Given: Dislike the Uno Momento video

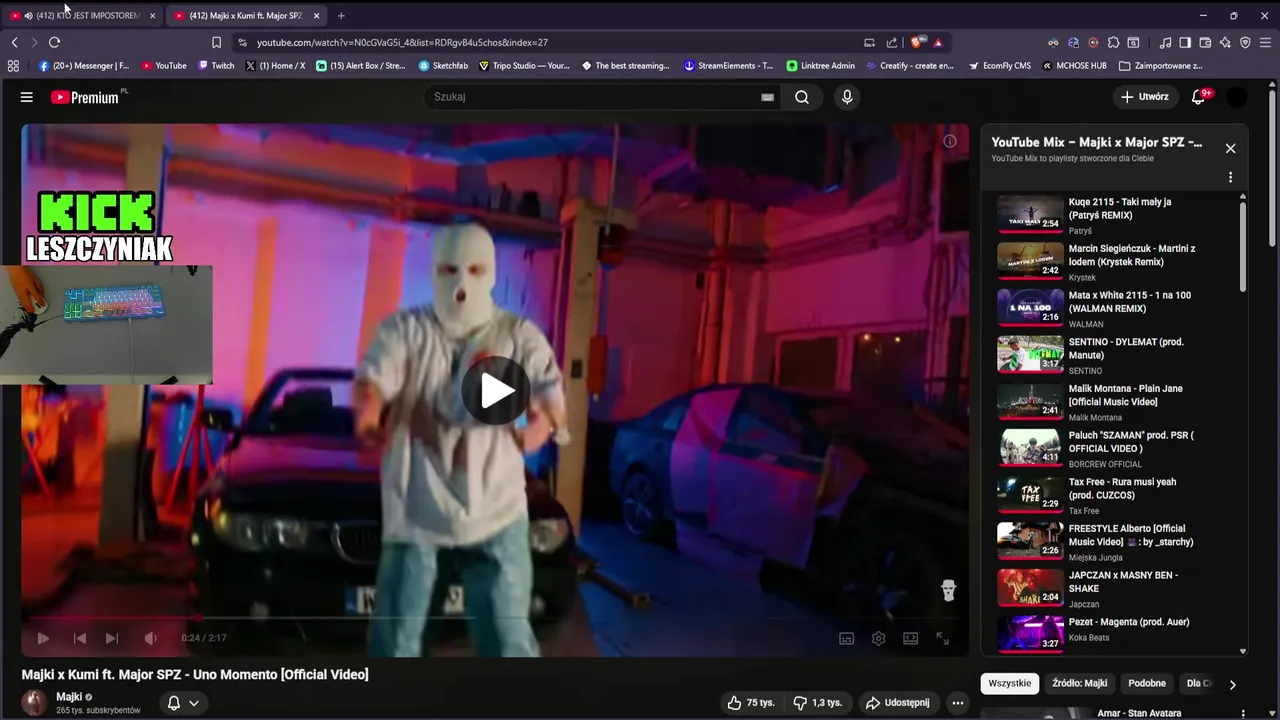Looking at the screenshot, I should coord(817,703).
